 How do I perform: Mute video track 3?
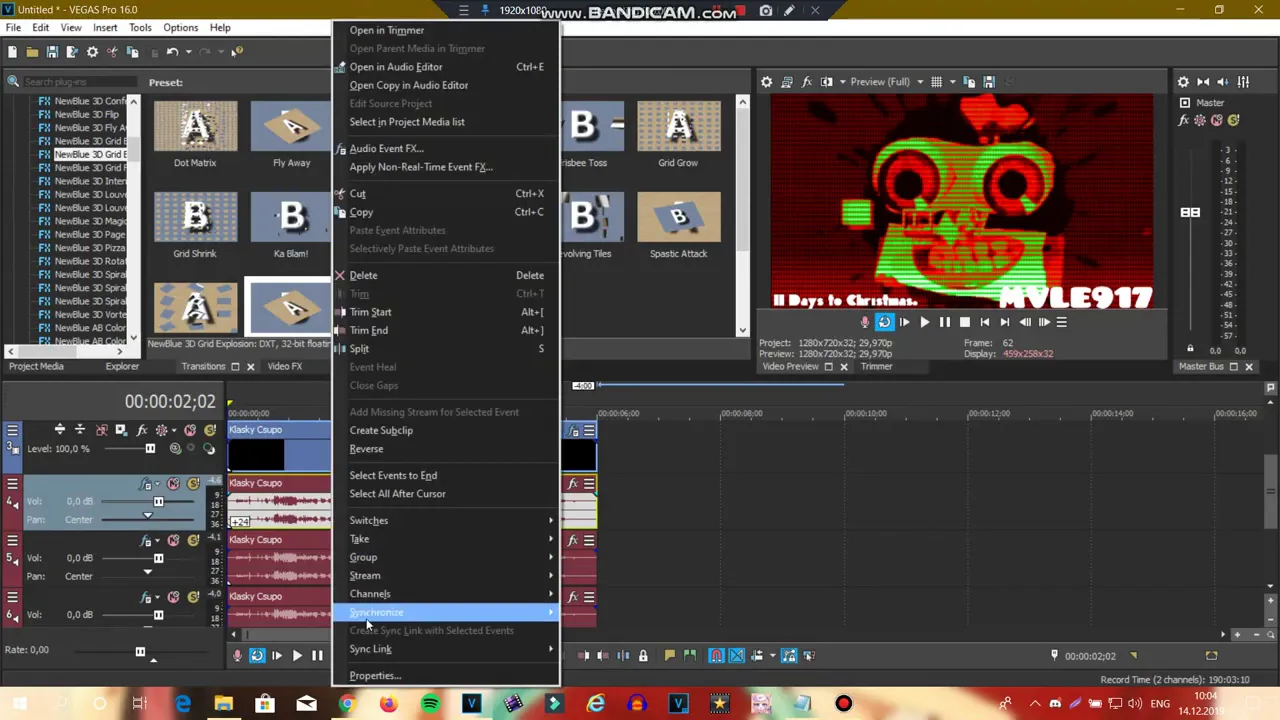pyautogui.click(x=190, y=430)
